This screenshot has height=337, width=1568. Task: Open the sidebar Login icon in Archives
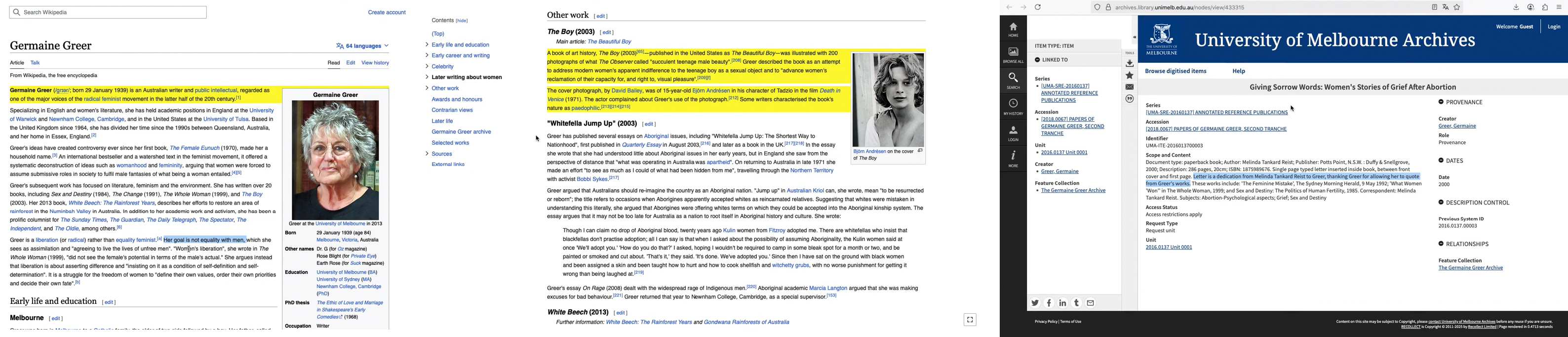click(1013, 133)
